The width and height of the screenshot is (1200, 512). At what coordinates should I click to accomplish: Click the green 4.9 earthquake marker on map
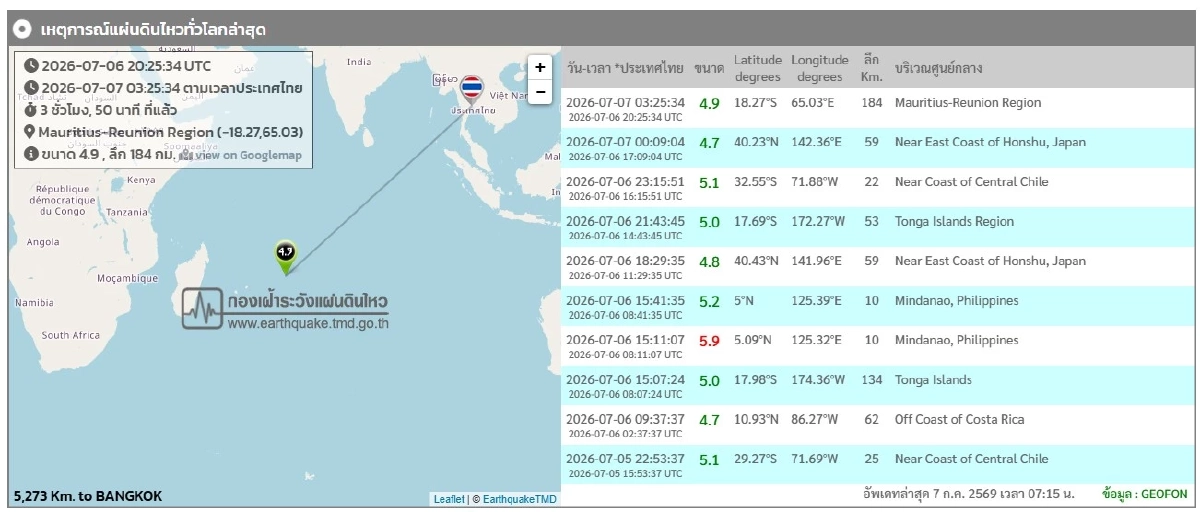point(286,257)
